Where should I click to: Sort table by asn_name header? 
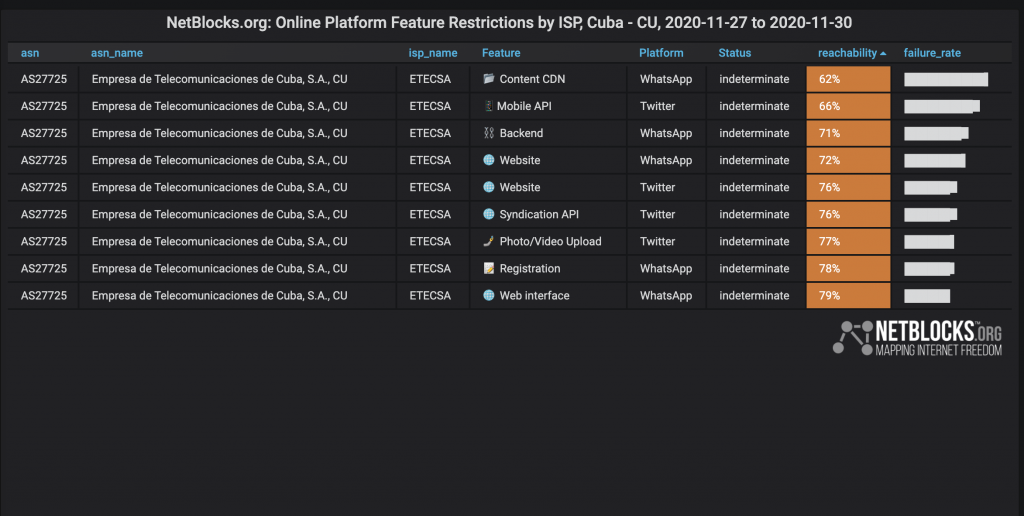(117, 53)
